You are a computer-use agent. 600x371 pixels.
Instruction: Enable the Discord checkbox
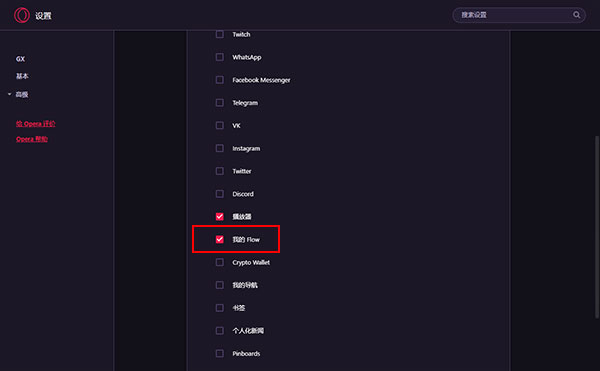coord(220,194)
